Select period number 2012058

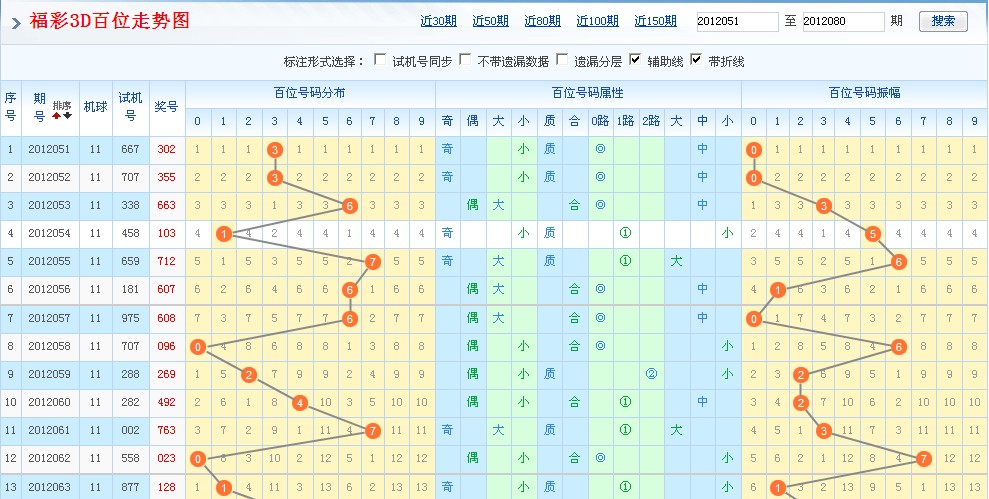[49, 346]
